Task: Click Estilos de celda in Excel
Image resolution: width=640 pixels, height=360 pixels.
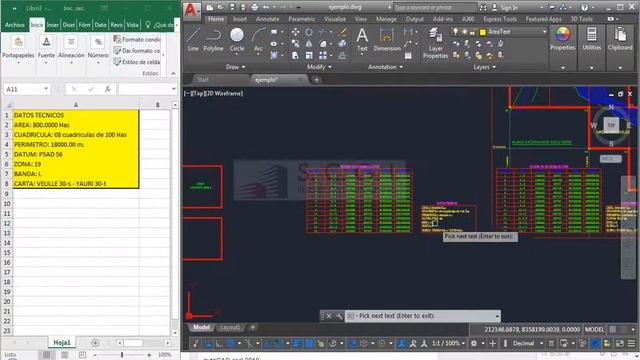Action: click(137, 62)
